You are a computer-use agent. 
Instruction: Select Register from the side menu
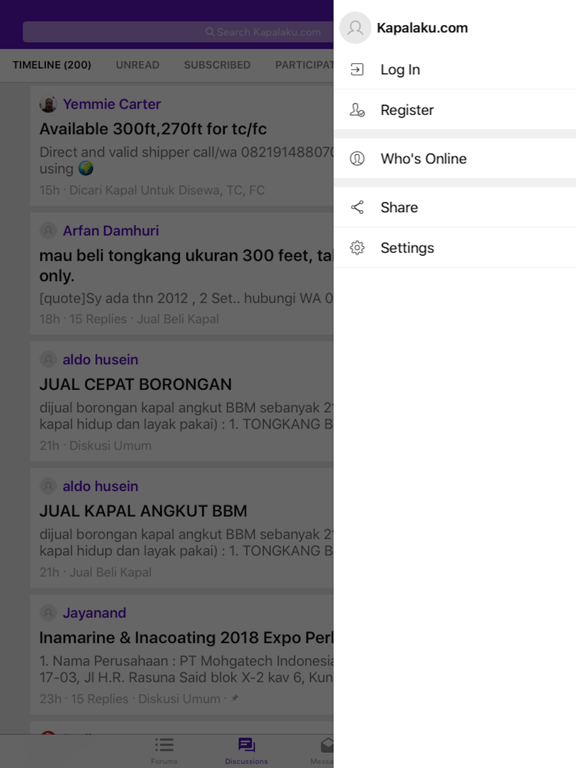(455, 110)
